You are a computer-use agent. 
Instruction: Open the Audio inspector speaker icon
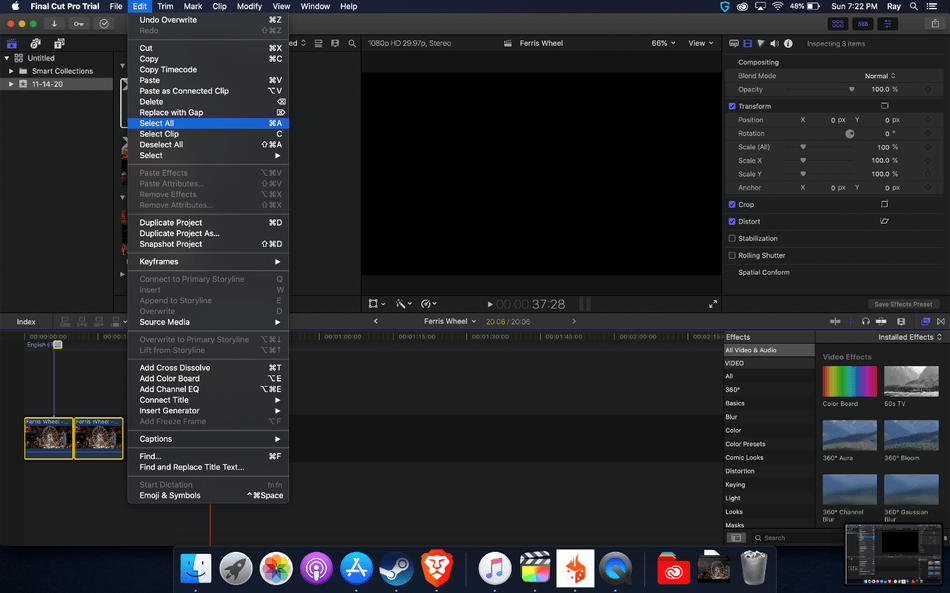(x=774, y=44)
